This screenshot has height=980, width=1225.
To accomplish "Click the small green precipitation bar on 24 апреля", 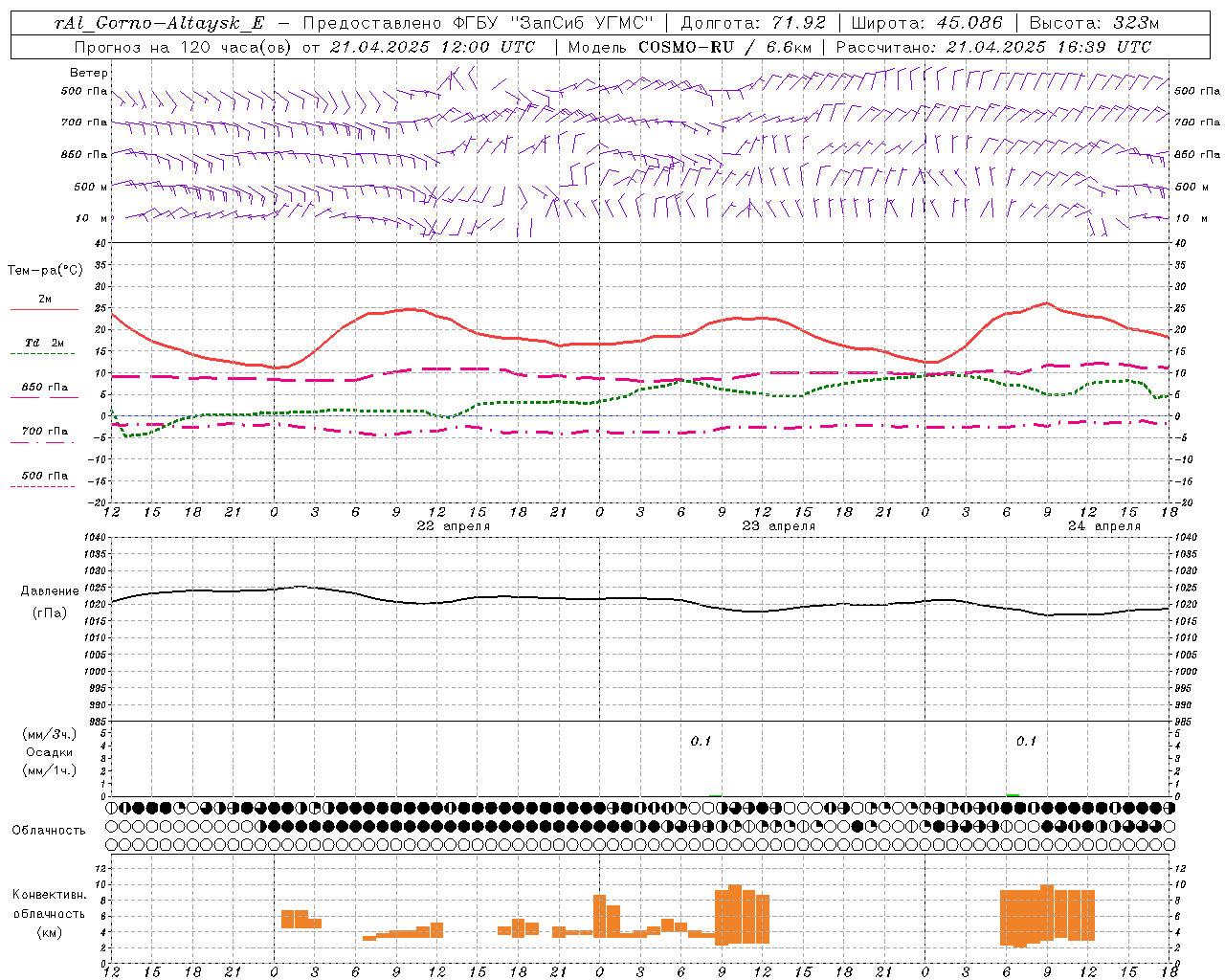I will click(1013, 794).
